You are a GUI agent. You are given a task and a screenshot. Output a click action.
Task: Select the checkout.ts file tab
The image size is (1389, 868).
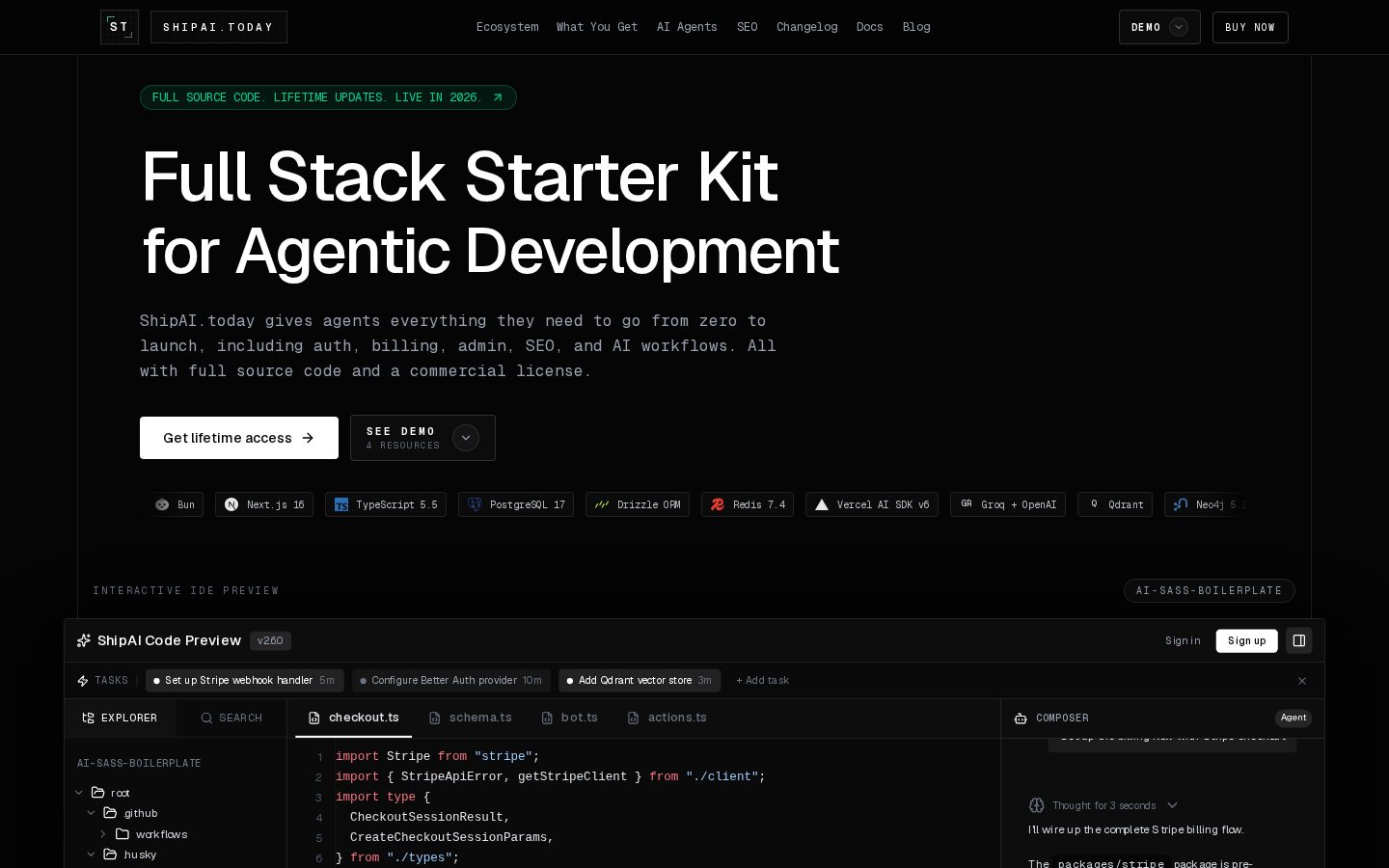click(353, 719)
